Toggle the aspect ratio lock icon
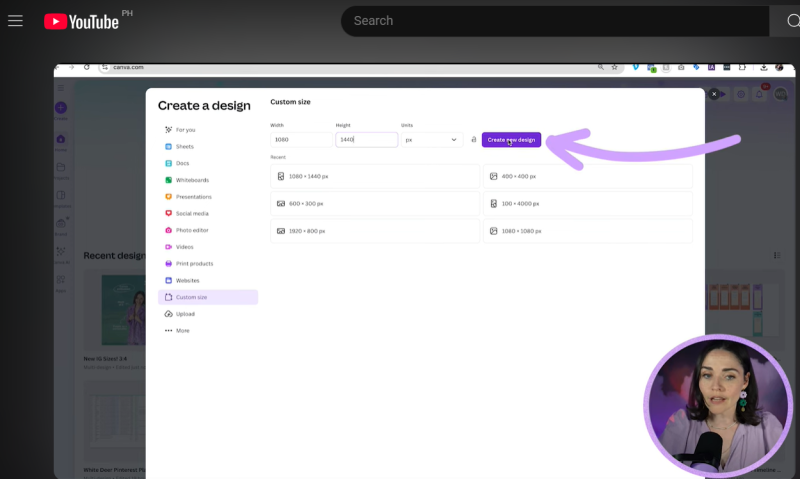The image size is (800, 479). pos(473,139)
